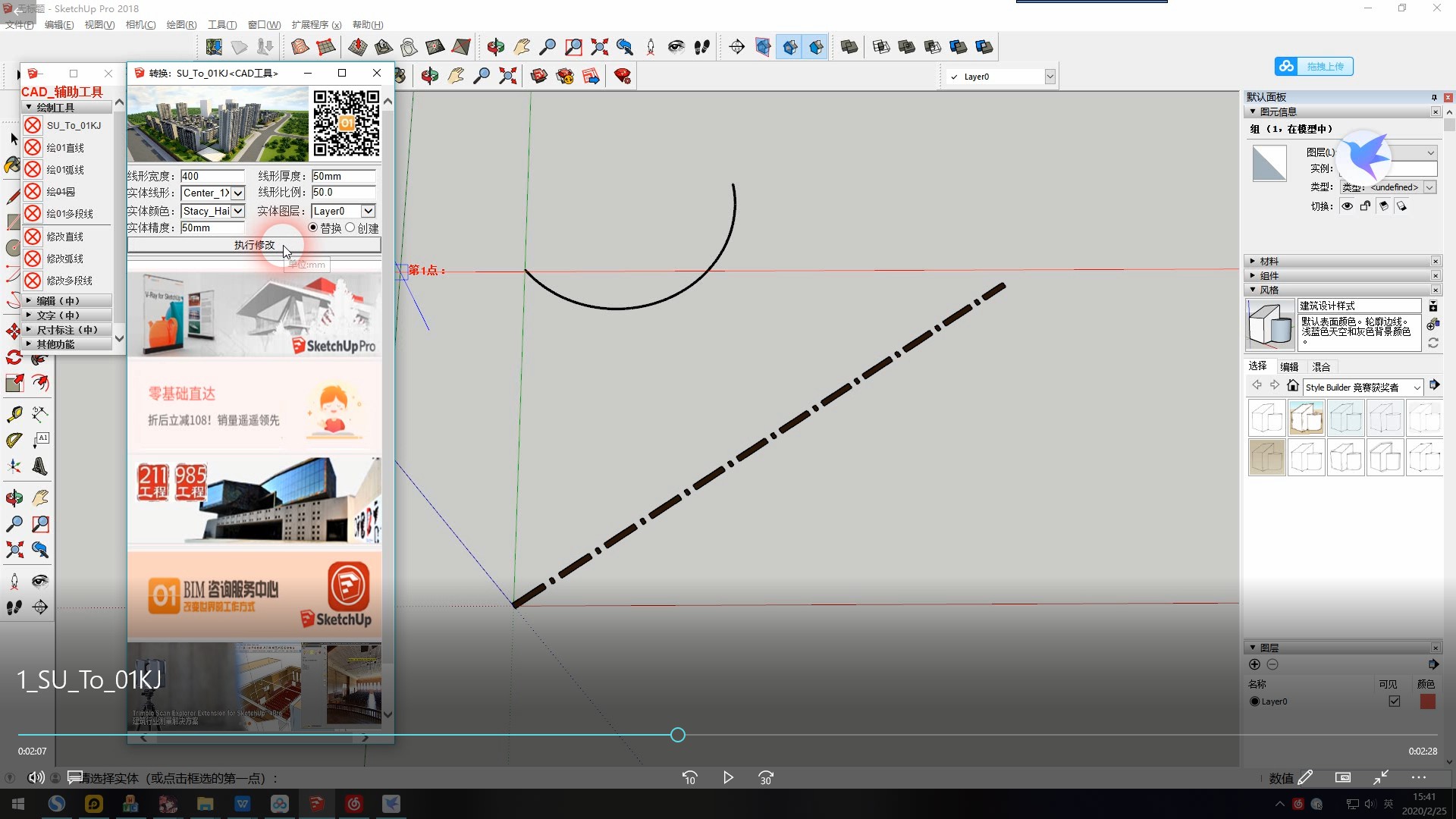Image resolution: width=1456 pixels, height=819 pixels.
Task: Open Windows Start menu
Action: 18,804
